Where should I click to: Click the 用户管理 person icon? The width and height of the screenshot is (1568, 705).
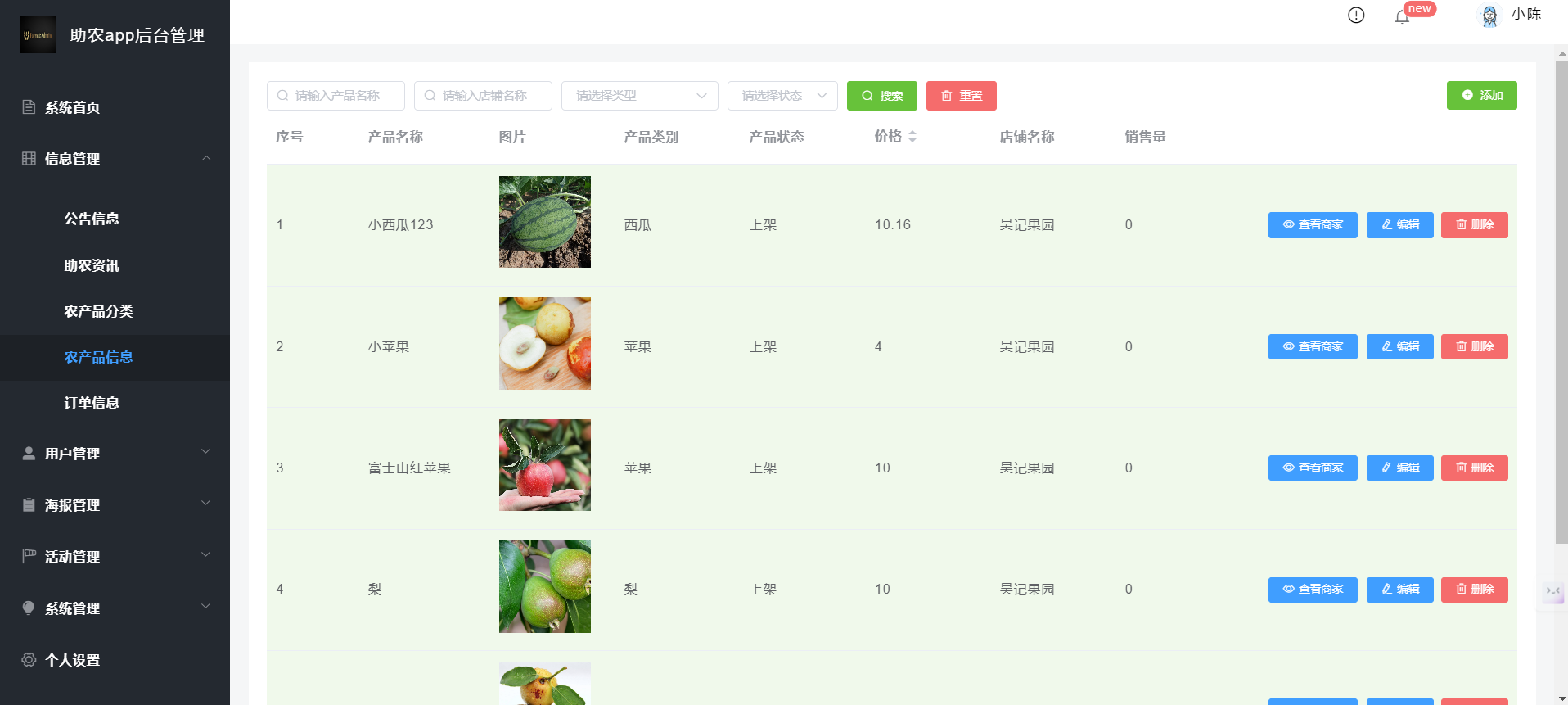coord(29,454)
